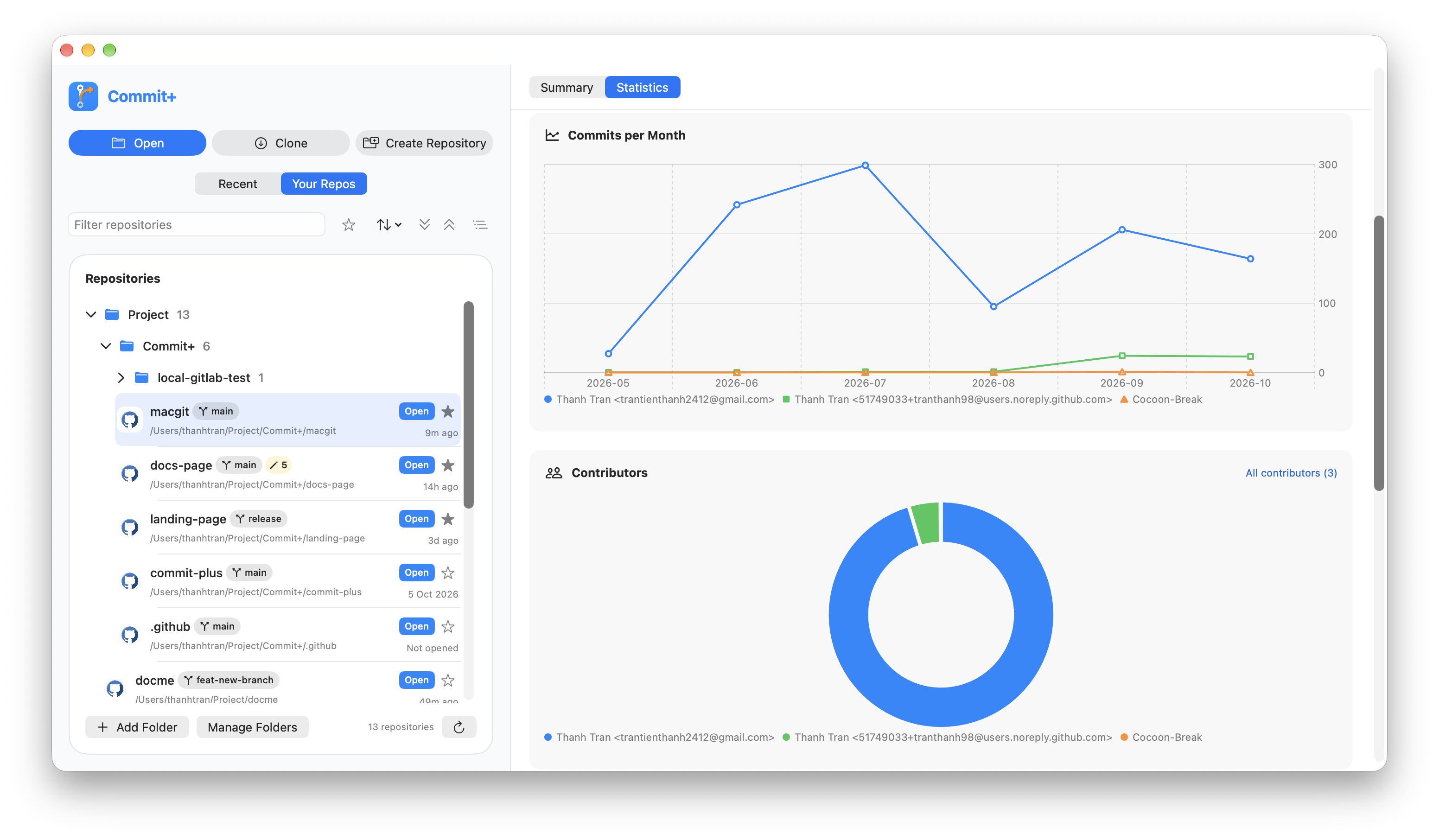Unfavorite the macgit repository star
1439x840 pixels.
448,411
